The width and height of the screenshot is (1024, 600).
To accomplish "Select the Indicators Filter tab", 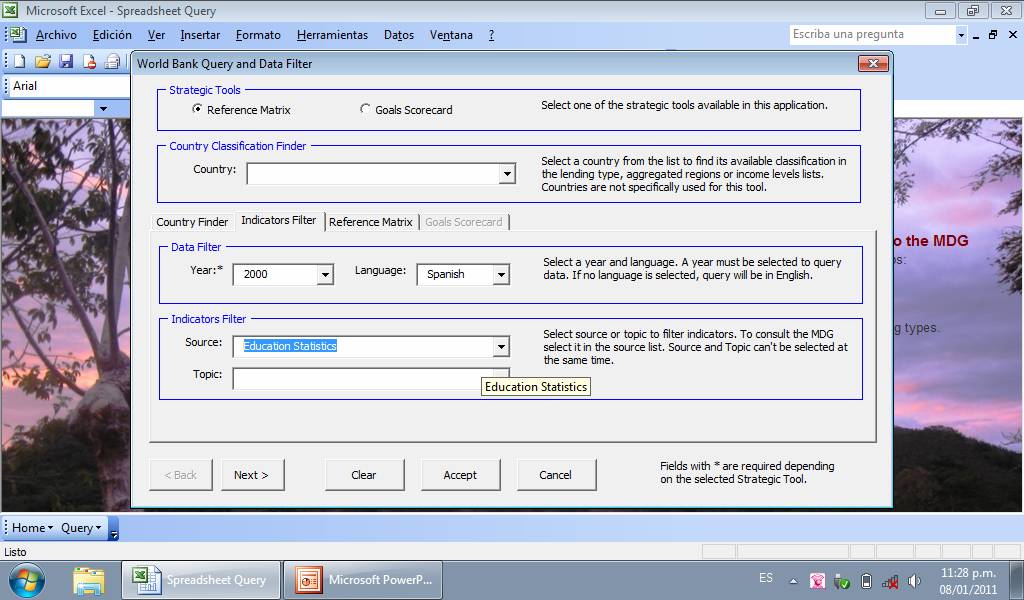I will [279, 221].
